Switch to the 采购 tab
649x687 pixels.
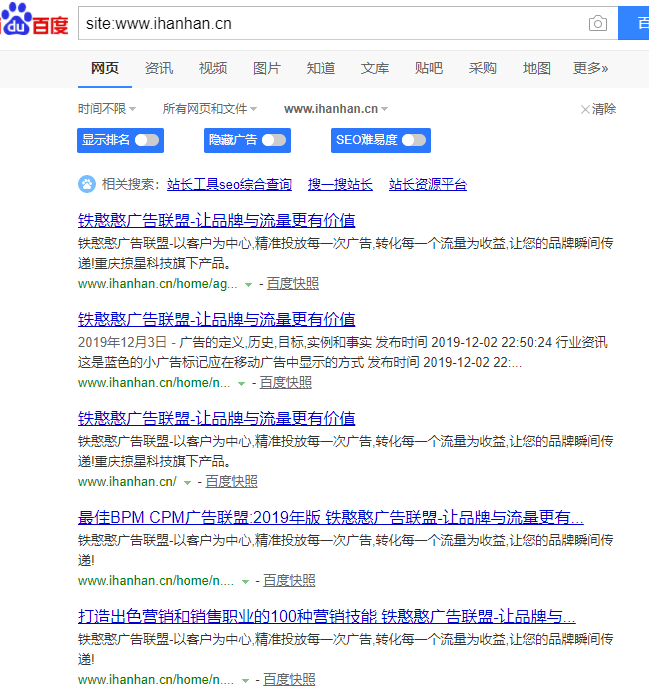(x=482, y=68)
